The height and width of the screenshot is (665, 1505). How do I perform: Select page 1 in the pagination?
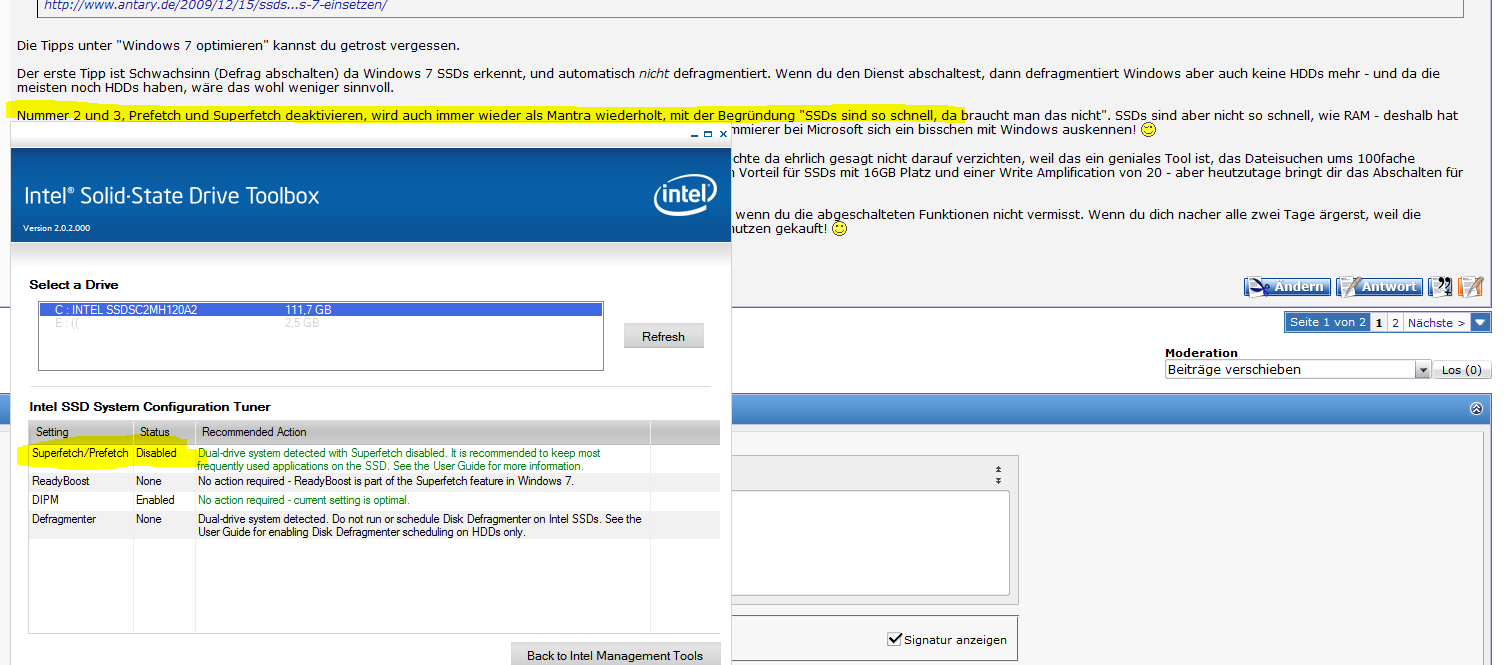[1379, 322]
